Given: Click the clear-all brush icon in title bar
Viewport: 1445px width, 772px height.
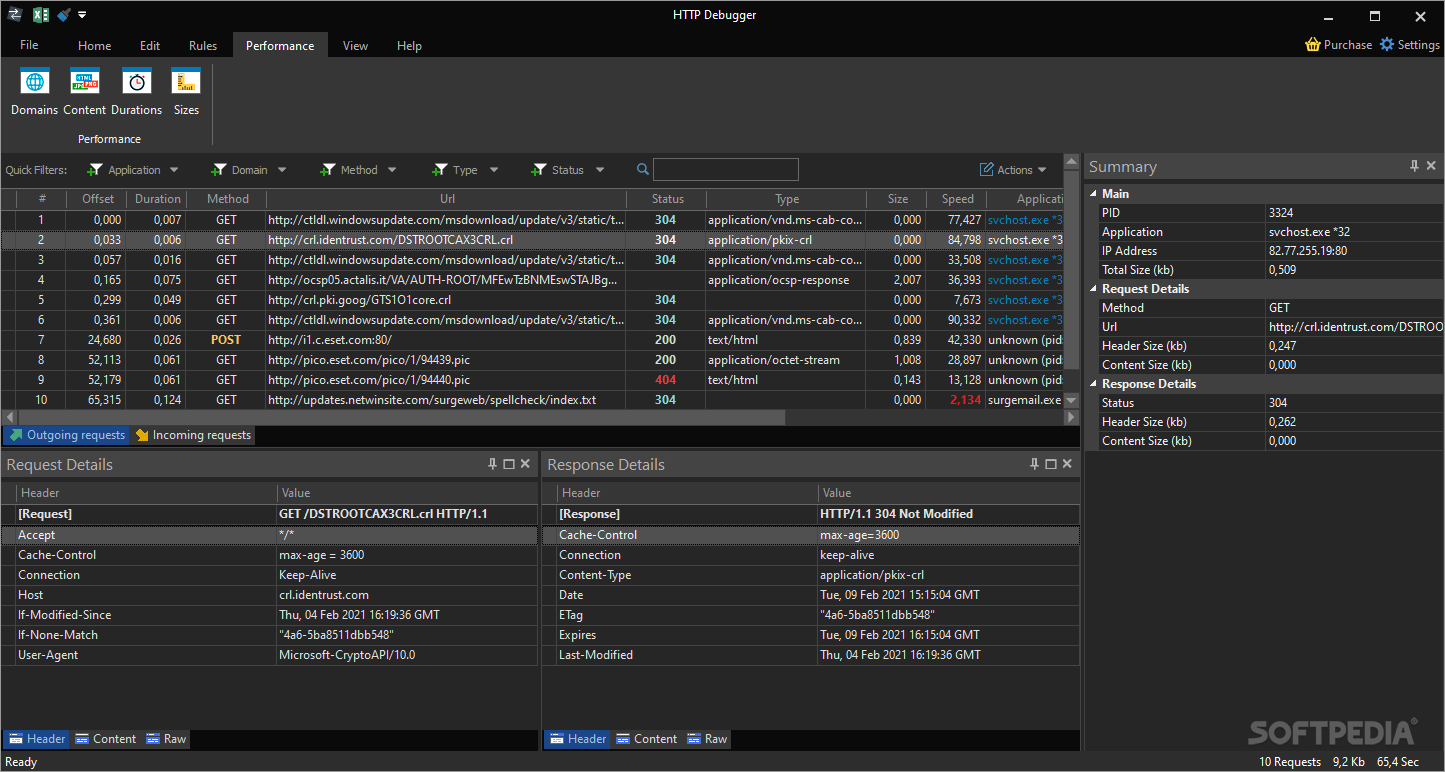Looking at the screenshot, I should tap(64, 15).
